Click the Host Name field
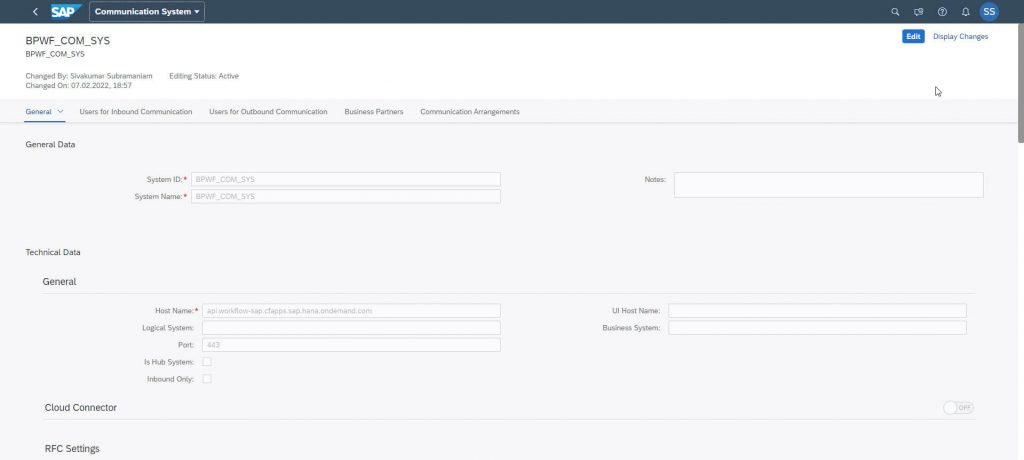1024x460 pixels. tap(351, 310)
